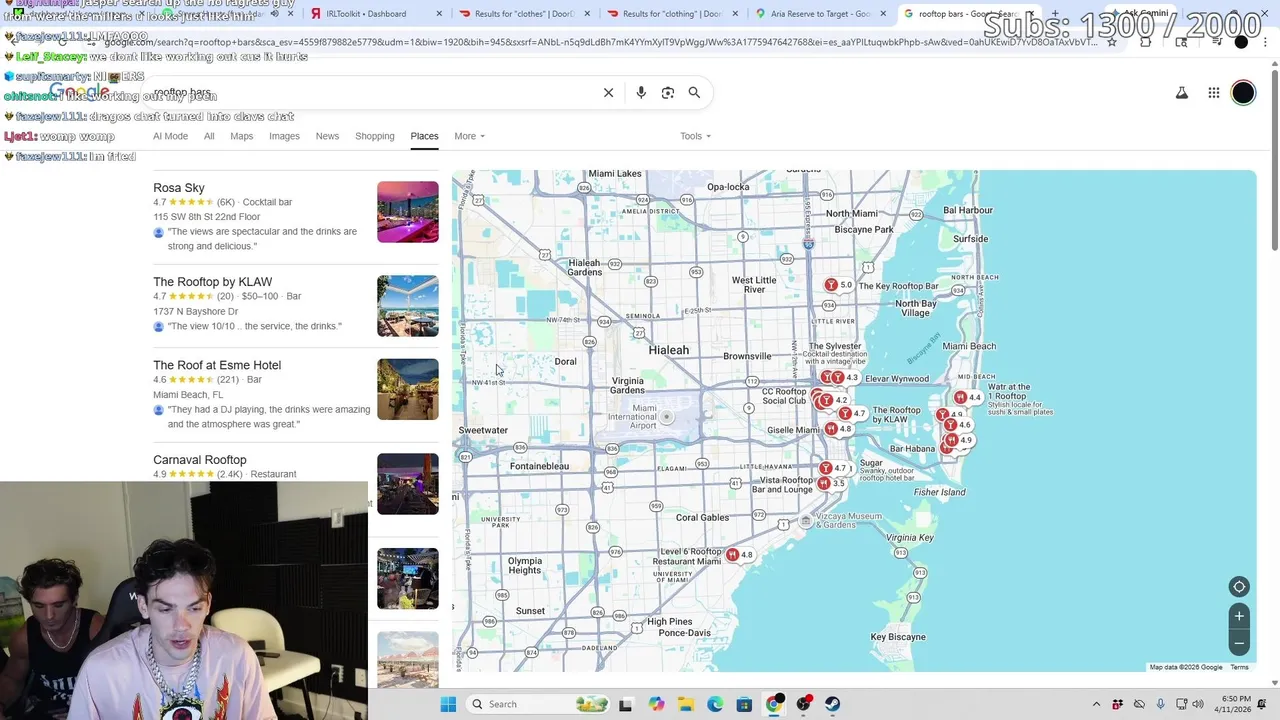Open the Google account avatar
Image resolution: width=1280 pixels, height=720 pixels.
coord(1243,93)
